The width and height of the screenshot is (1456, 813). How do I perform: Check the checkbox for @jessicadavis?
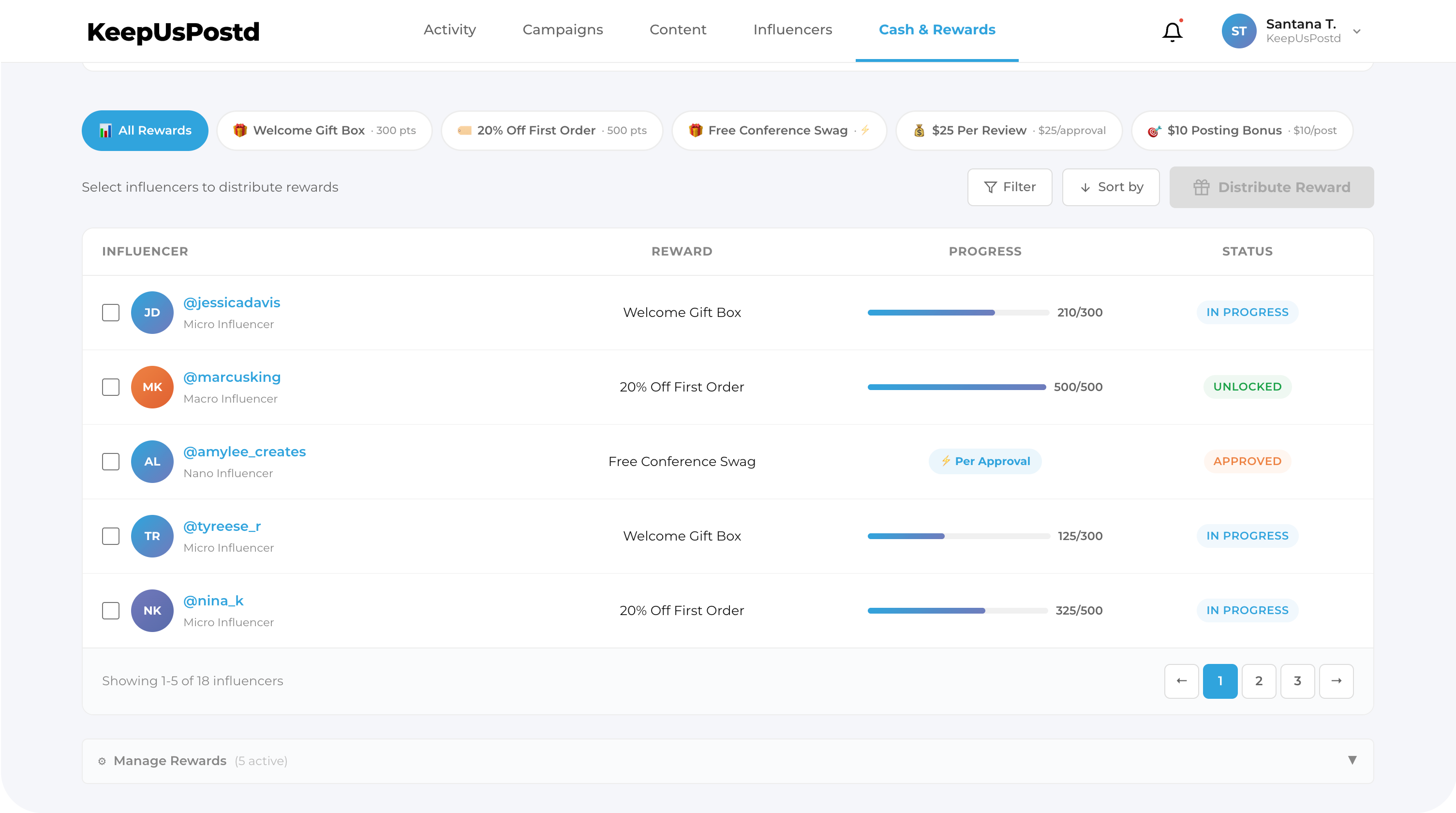coord(111,312)
